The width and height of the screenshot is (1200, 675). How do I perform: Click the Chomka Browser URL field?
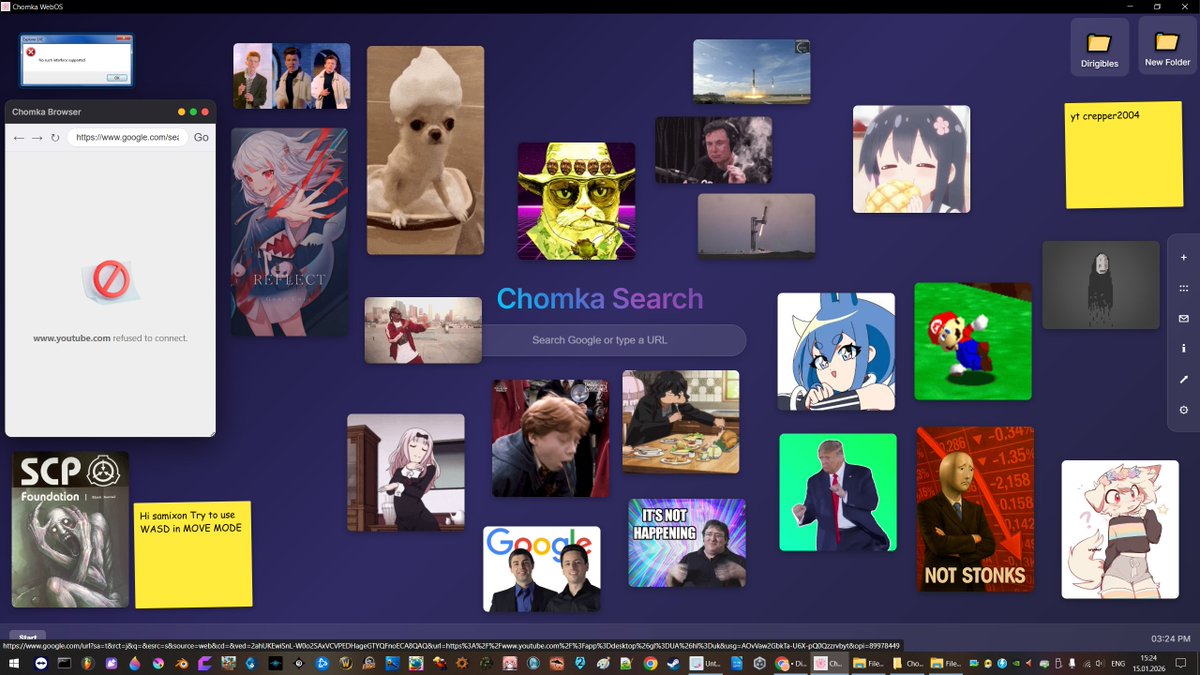coord(127,137)
